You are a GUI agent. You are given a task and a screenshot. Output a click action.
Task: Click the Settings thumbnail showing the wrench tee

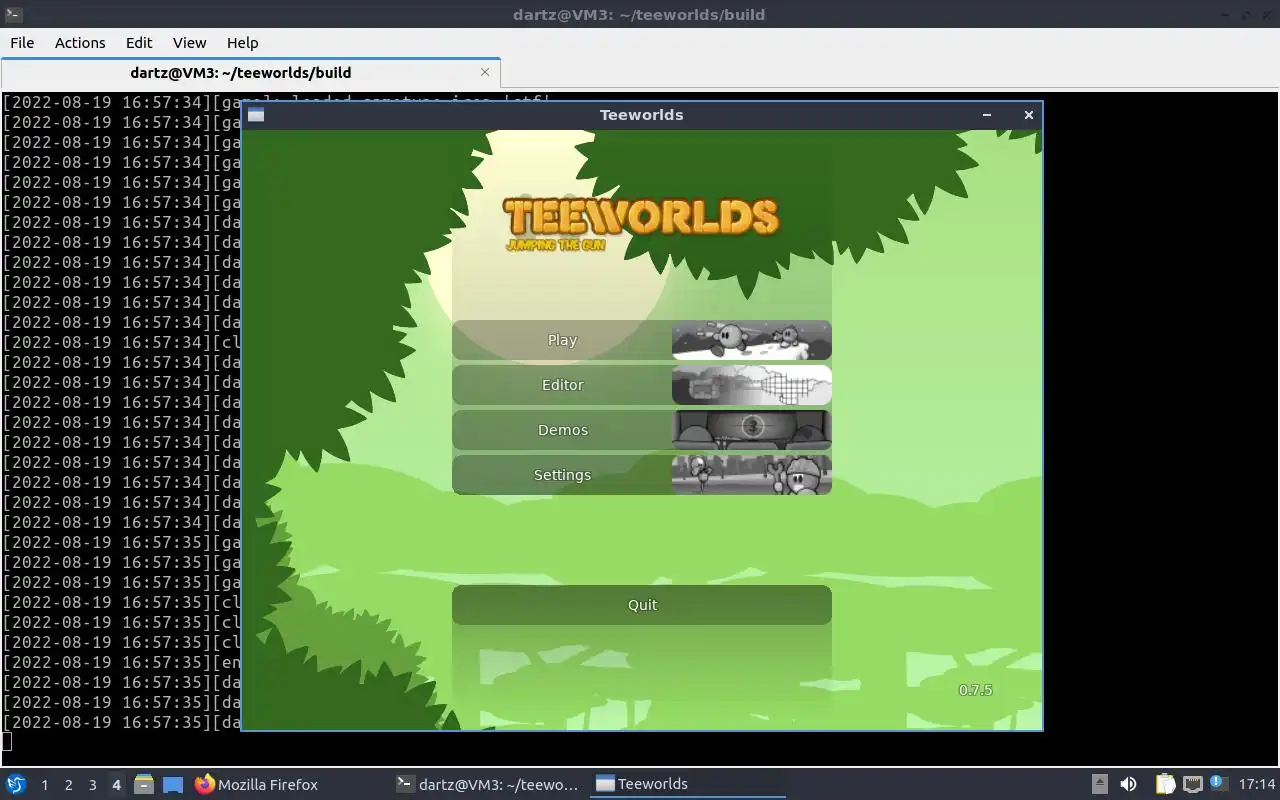click(x=752, y=475)
